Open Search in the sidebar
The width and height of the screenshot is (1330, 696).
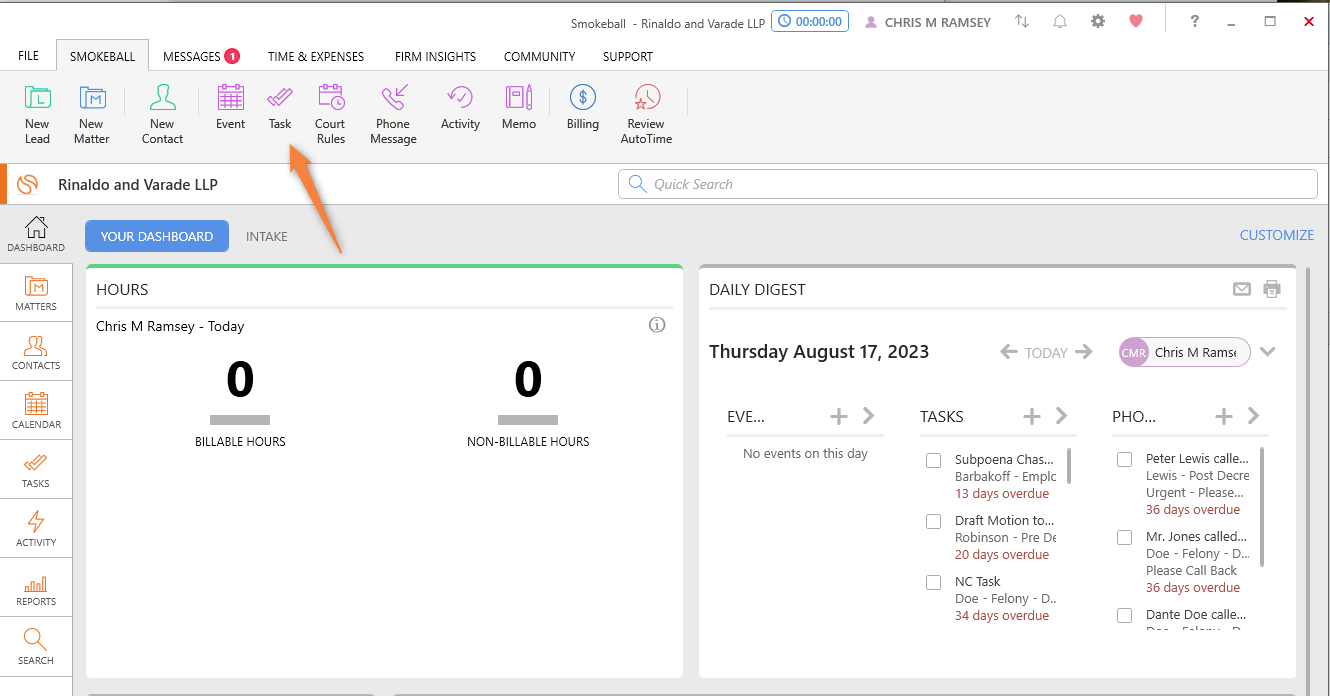tap(36, 647)
